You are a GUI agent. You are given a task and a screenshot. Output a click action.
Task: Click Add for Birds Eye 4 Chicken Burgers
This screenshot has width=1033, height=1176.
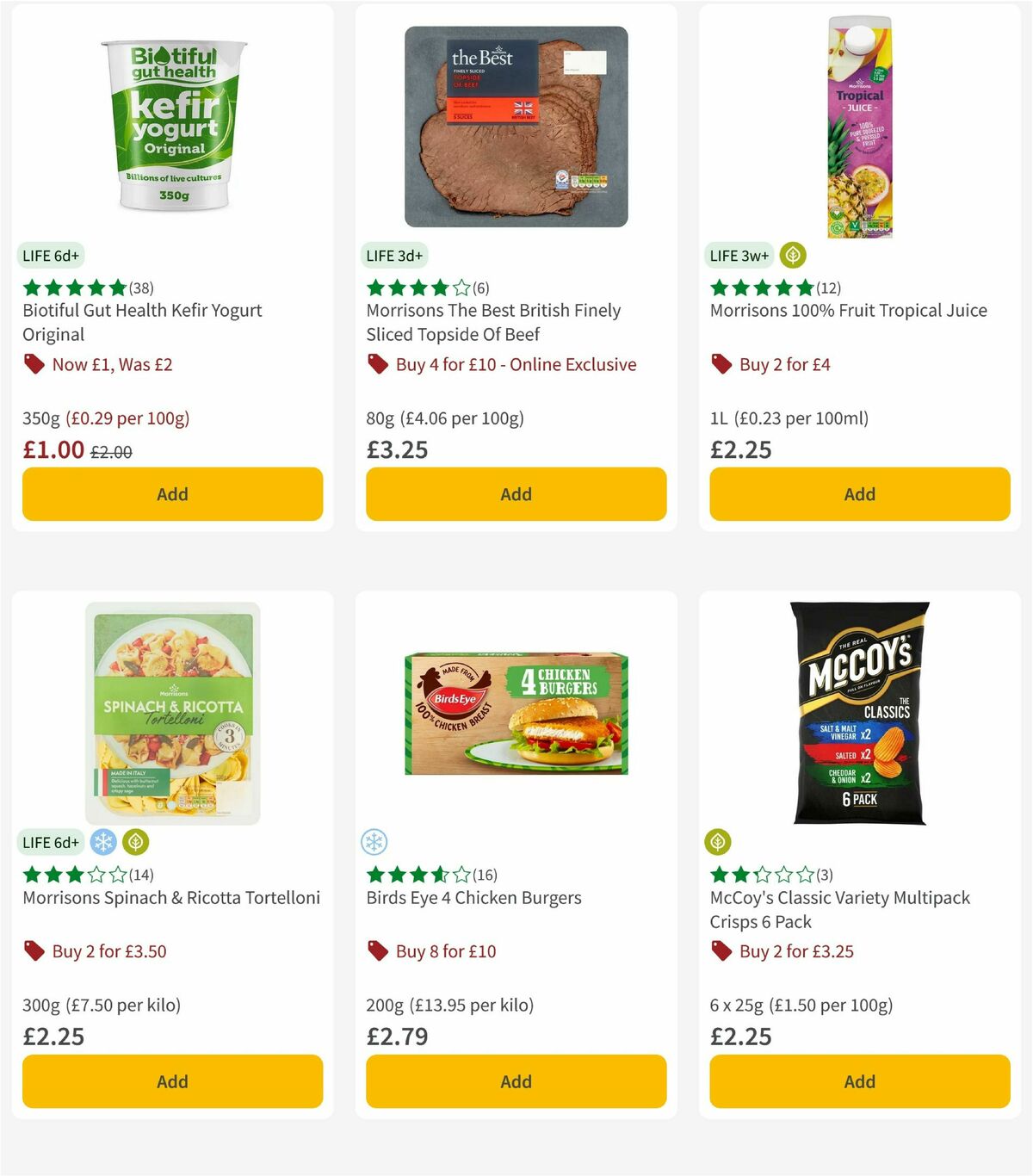tap(515, 1080)
